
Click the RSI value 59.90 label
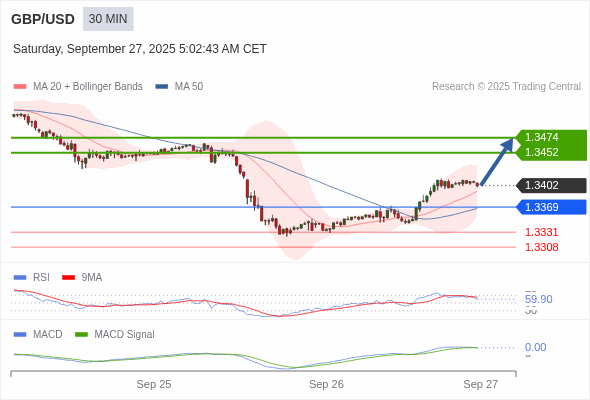(538, 300)
